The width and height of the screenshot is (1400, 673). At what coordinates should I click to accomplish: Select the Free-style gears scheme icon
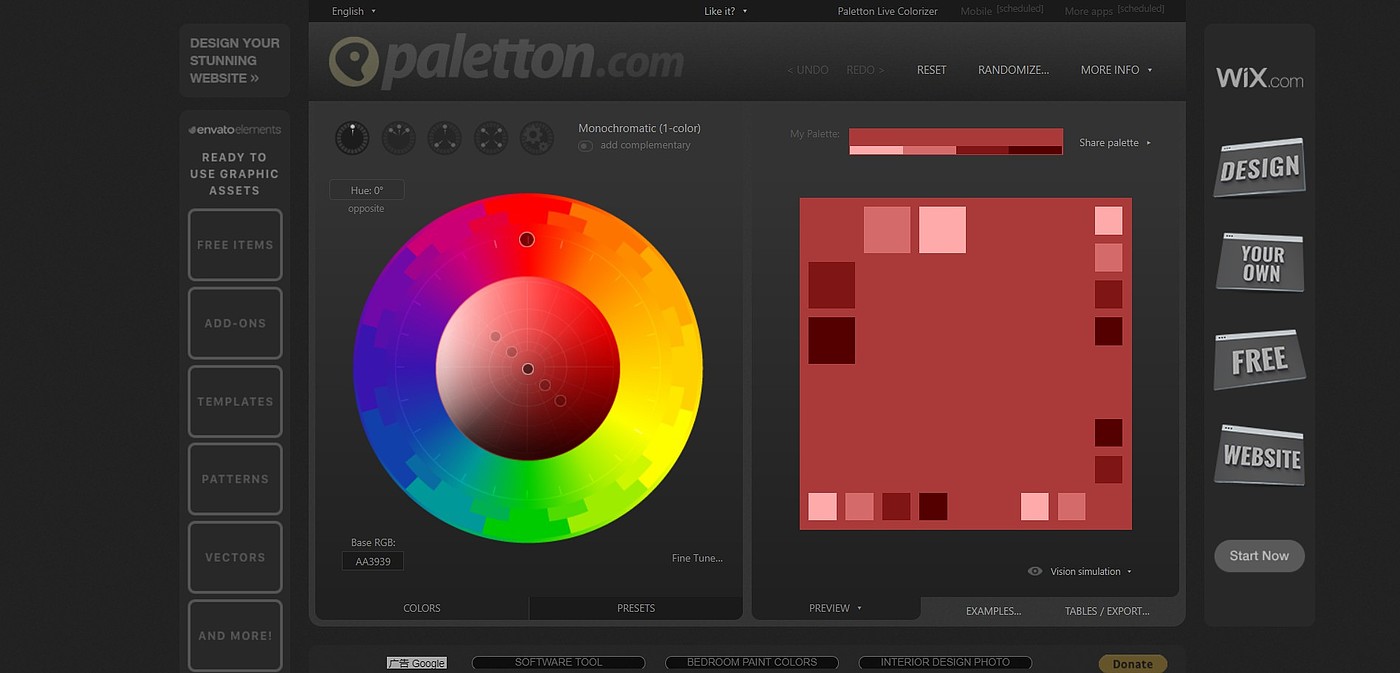(x=537, y=138)
